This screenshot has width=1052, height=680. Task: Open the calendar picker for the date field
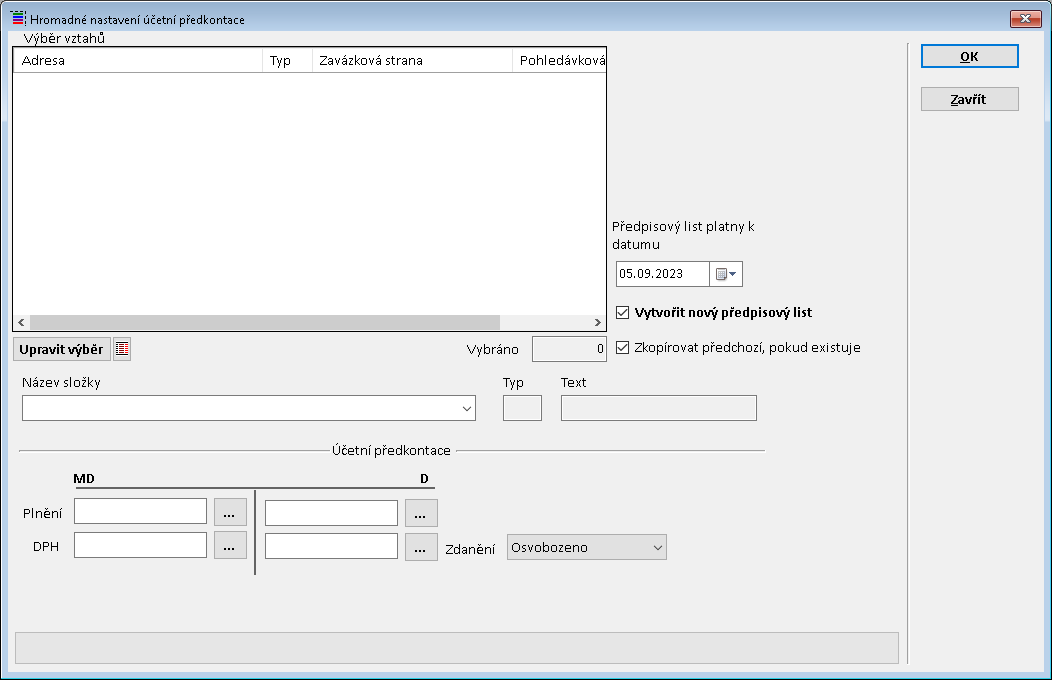point(726,274)
